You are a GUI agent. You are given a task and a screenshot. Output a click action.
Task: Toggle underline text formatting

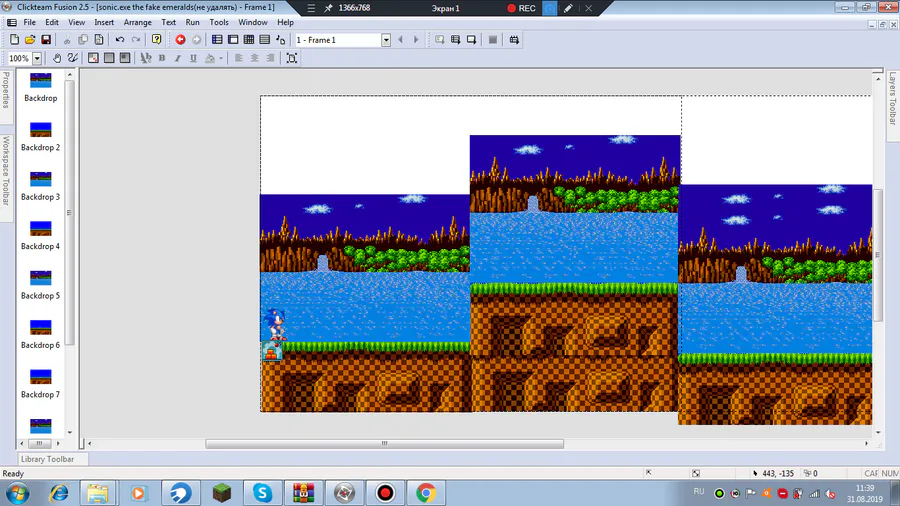click(193, 58)
